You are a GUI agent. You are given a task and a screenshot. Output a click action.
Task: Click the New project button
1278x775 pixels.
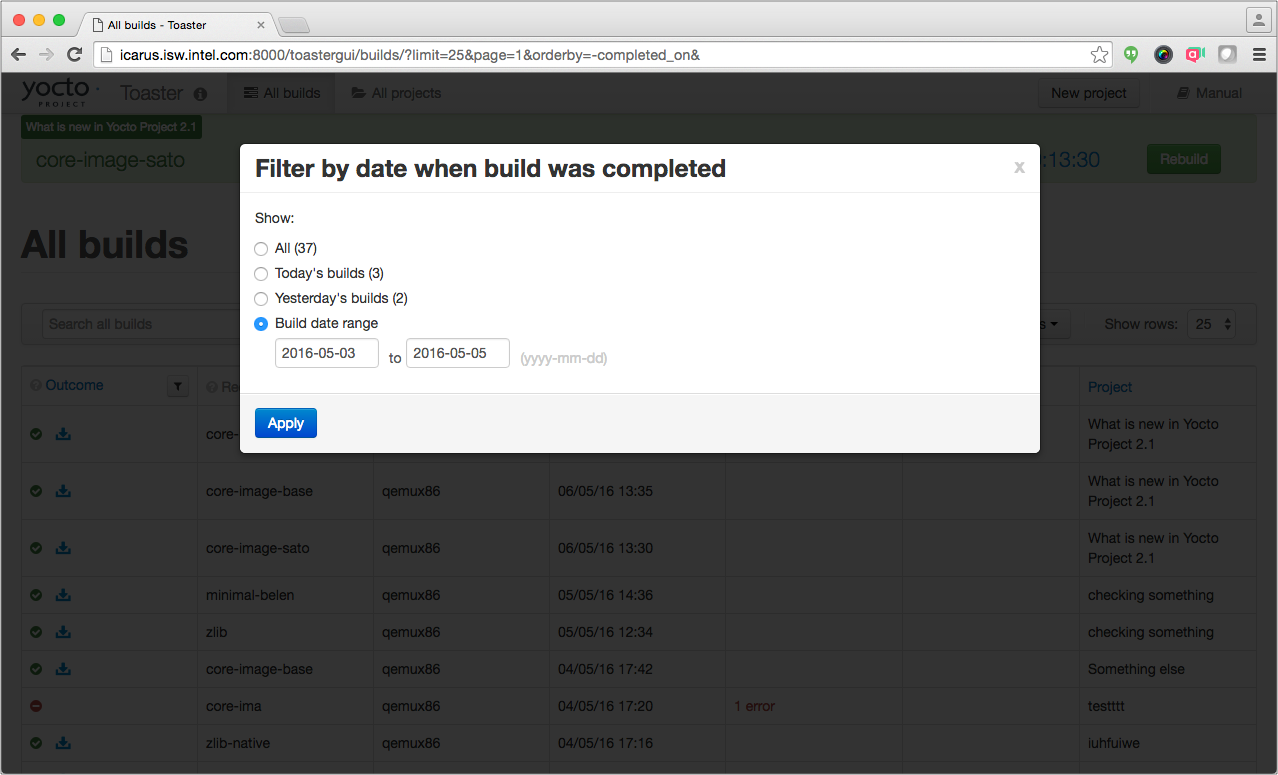(x=1088, y=93)
